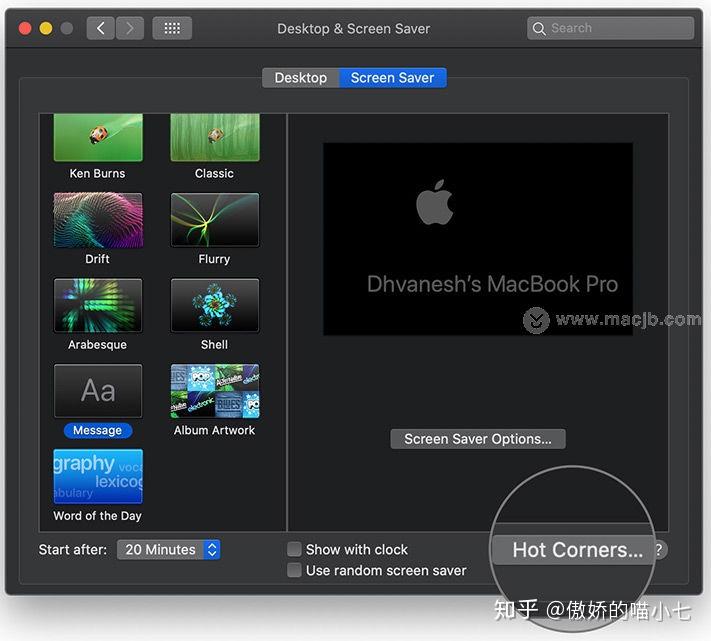
Task: Open Screen Saver Options
Action: (478, 439)
